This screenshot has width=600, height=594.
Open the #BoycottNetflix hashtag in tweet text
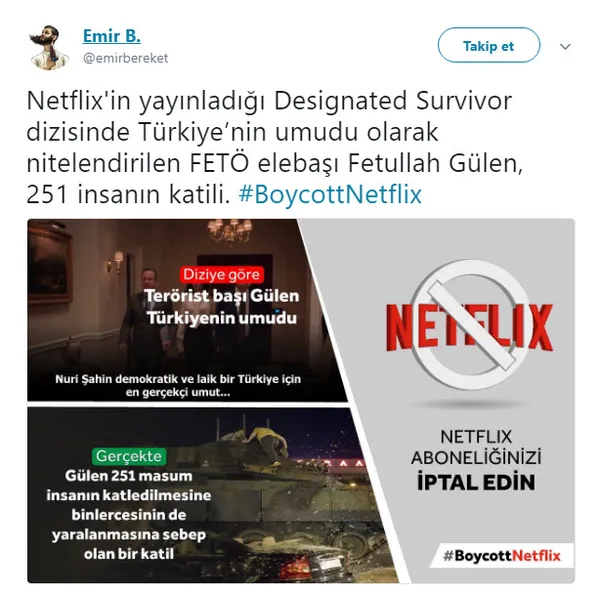pos(330,194)
